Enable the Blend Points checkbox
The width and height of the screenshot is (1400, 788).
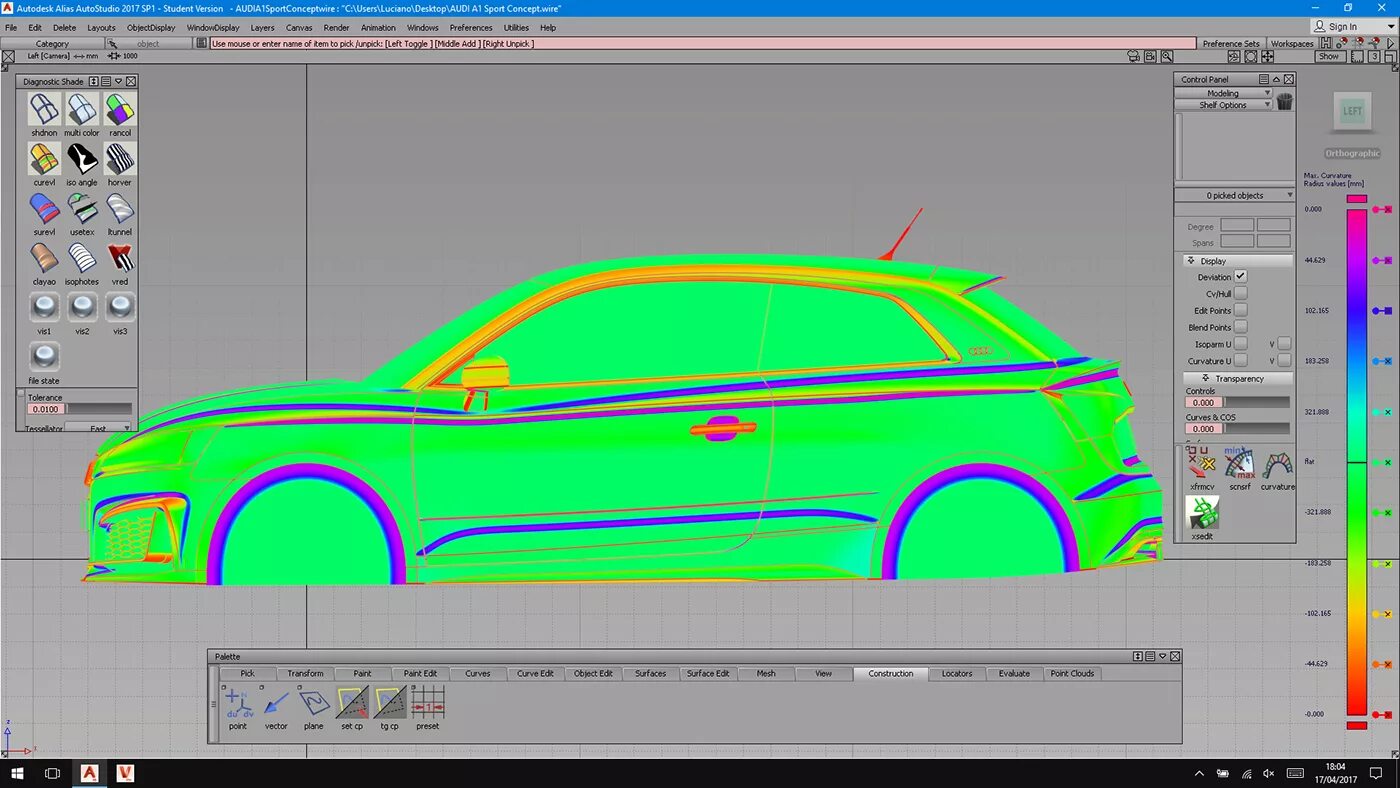pyautogui.click(x=1240, y=327)
